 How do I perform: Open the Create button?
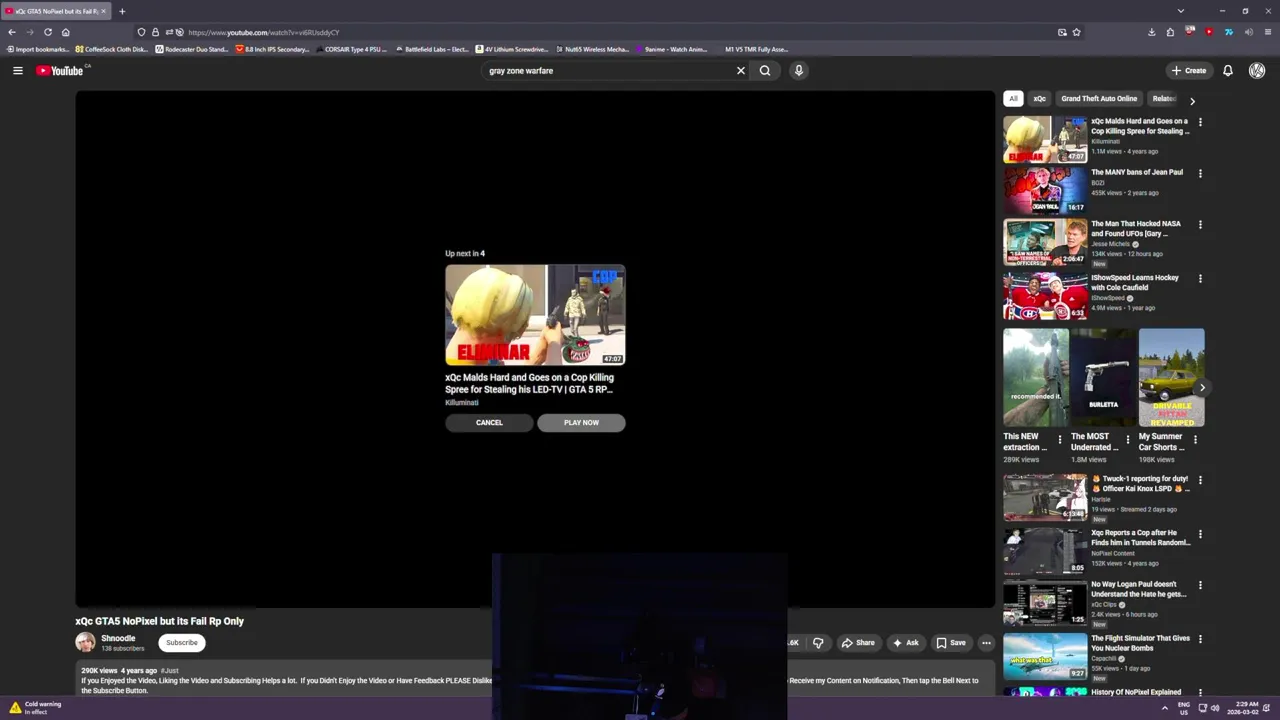pos(1189,70)
